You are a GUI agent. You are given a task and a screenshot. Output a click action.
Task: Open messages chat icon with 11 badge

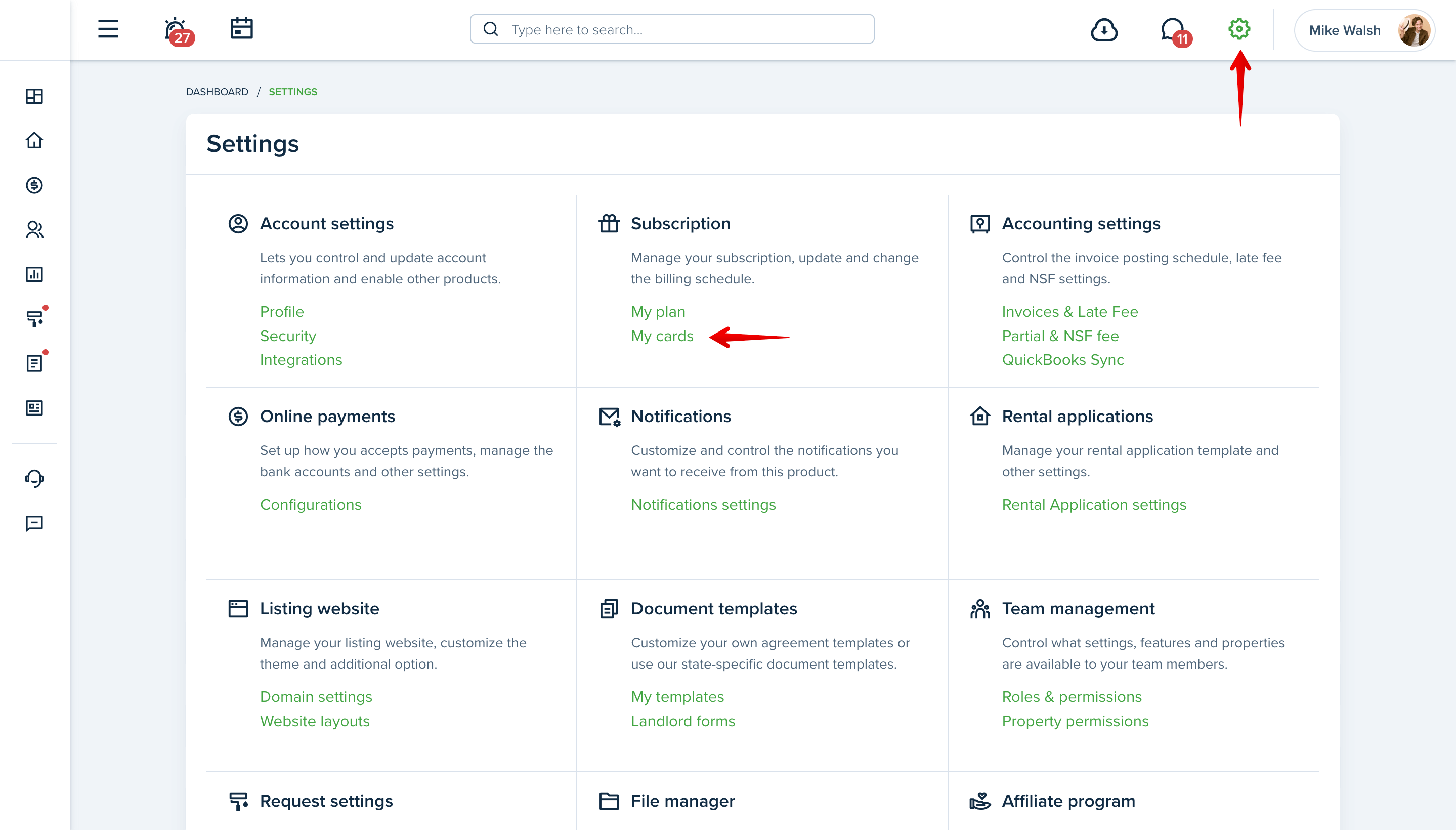pyautogui.click(x=1176, y=31)
